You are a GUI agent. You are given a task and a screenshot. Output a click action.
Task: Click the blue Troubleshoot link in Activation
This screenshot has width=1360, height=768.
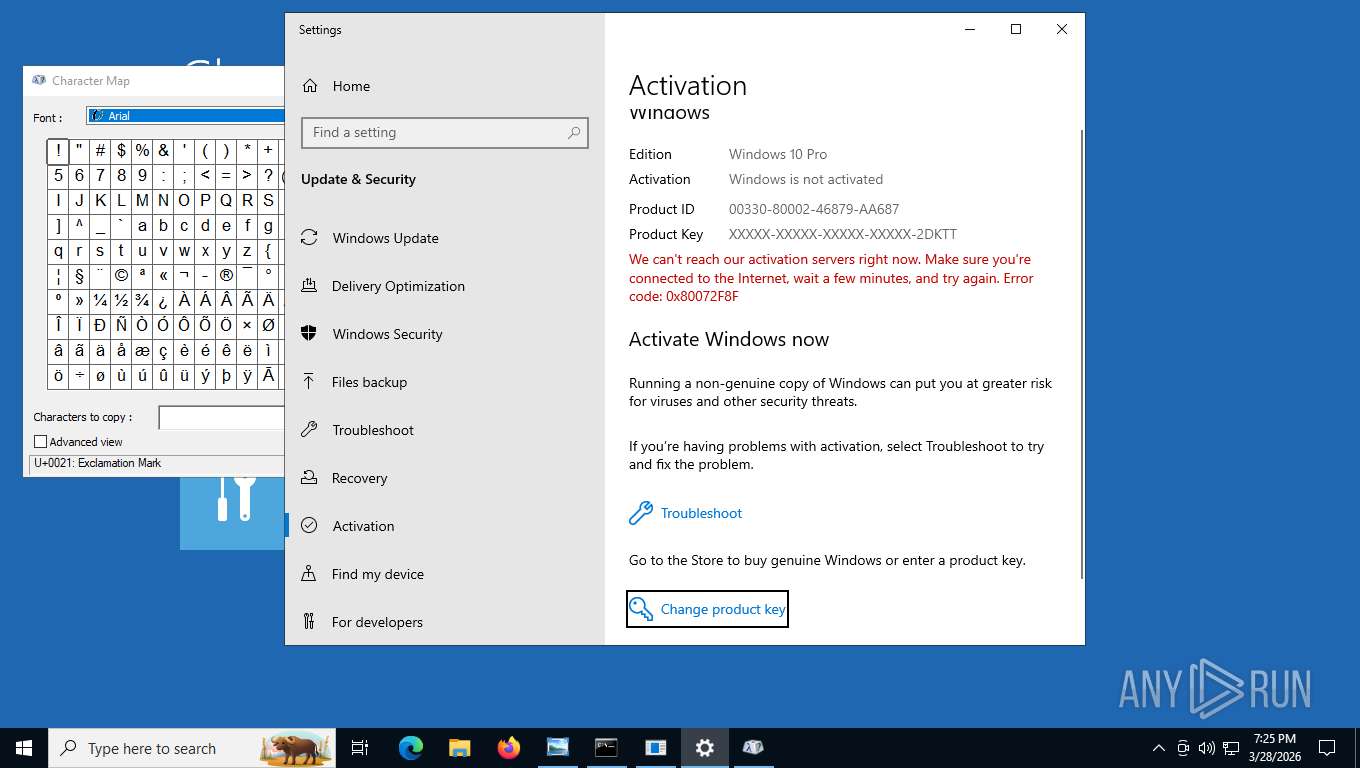coord(701,513)
